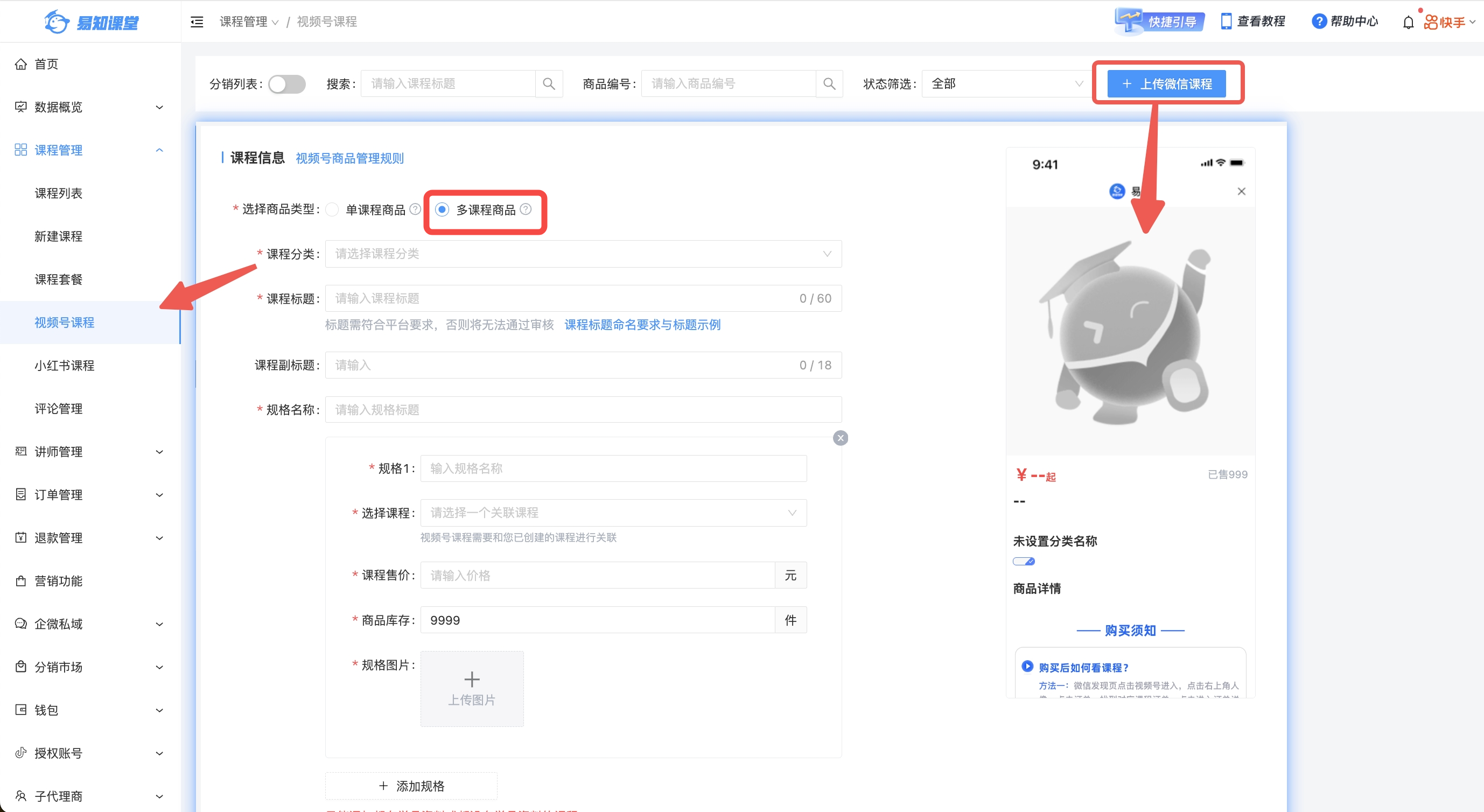Click the search magnifier for 商品编号
This screenshot has height=812, width=1484.
[830, 84]
